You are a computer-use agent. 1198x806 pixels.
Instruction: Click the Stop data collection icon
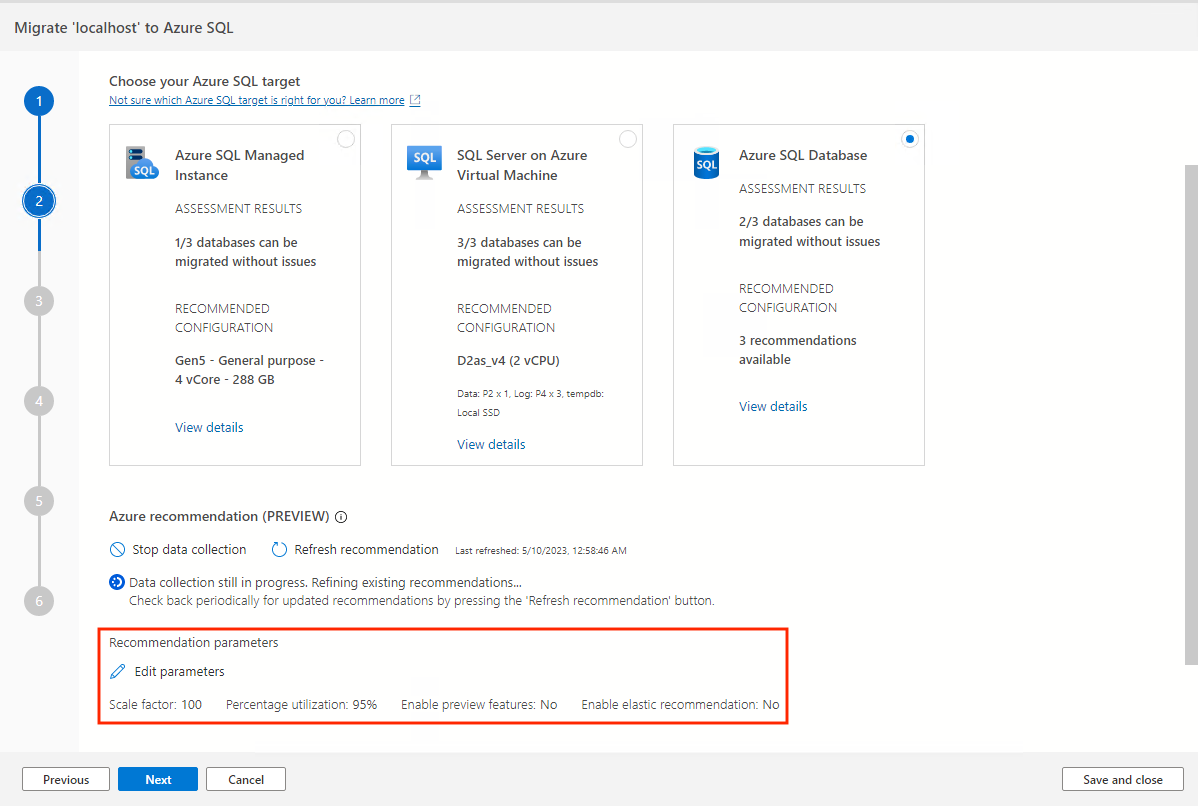[x=117, y=550]
